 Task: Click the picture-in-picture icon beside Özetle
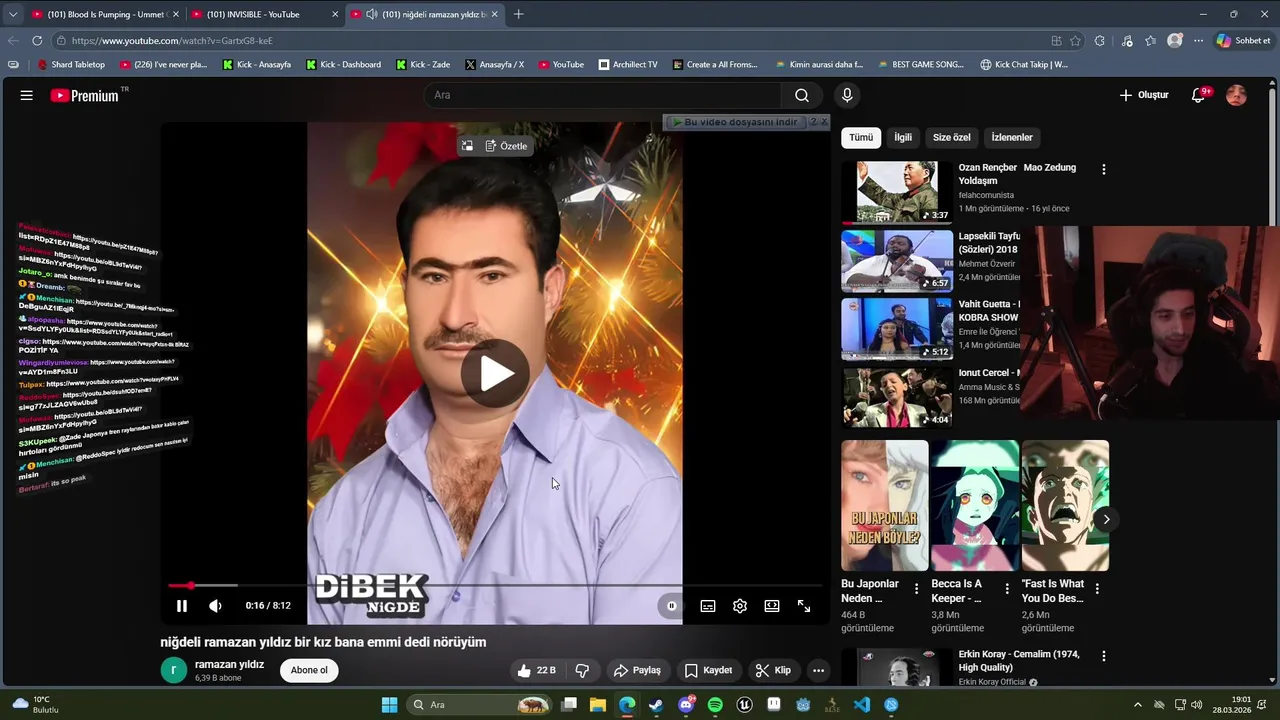pyautogui.click(x=467, y=146)
